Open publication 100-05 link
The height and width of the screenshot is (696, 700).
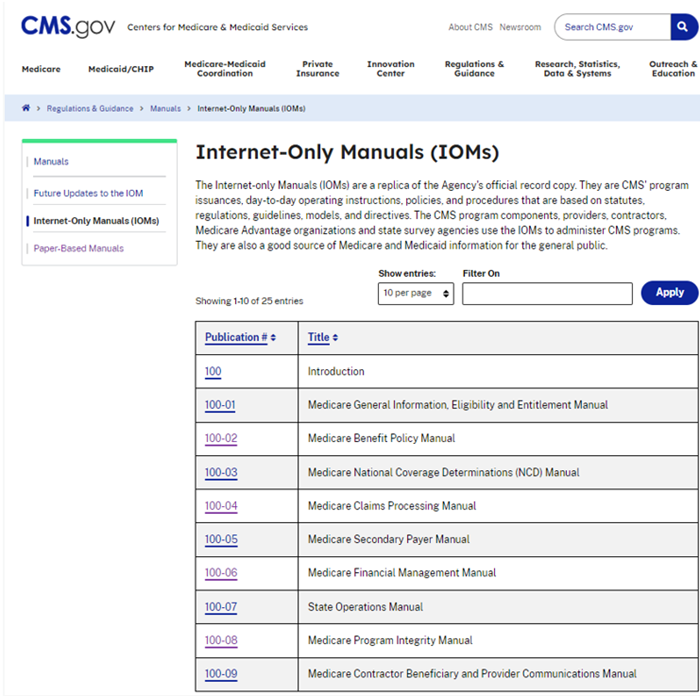pos(221,539)
